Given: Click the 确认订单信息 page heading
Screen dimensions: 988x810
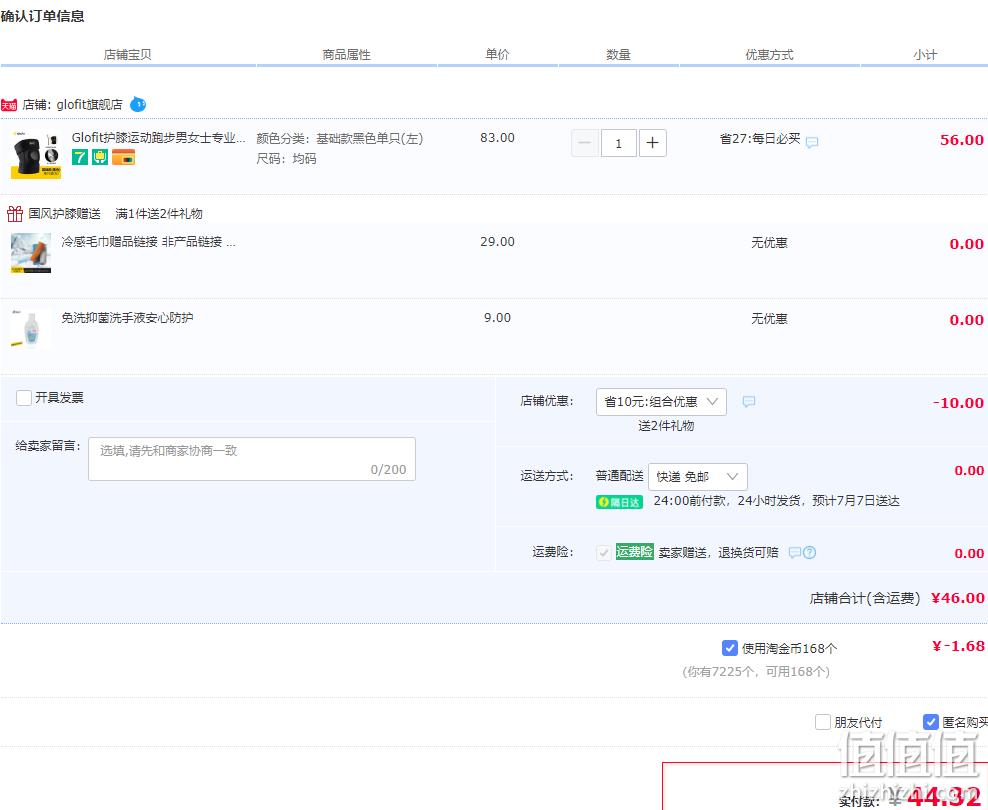Looking at the screenshot, I should [42, 16].
